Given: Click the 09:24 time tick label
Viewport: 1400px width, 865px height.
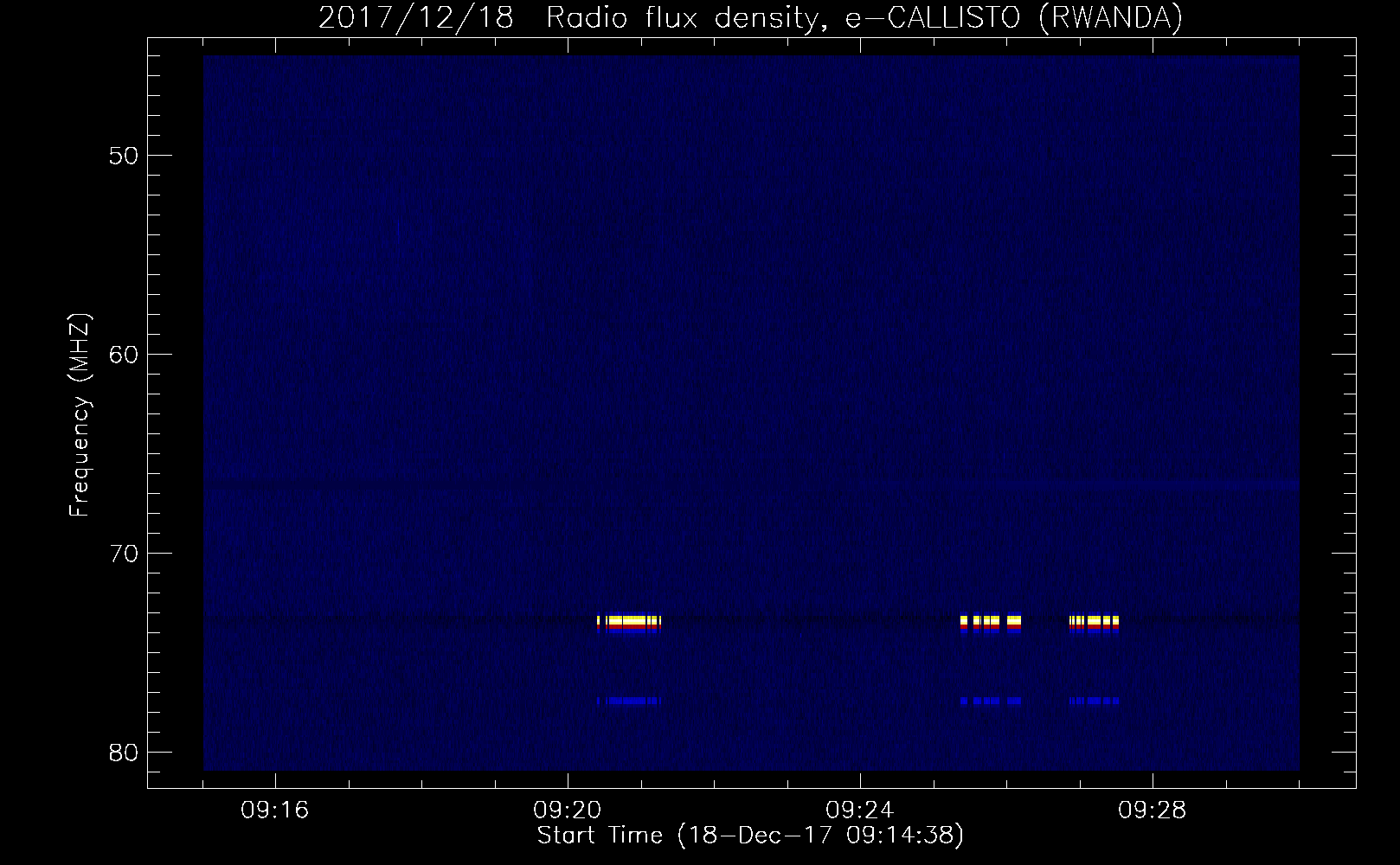Looking at the screenshot, I should [860, 811].
